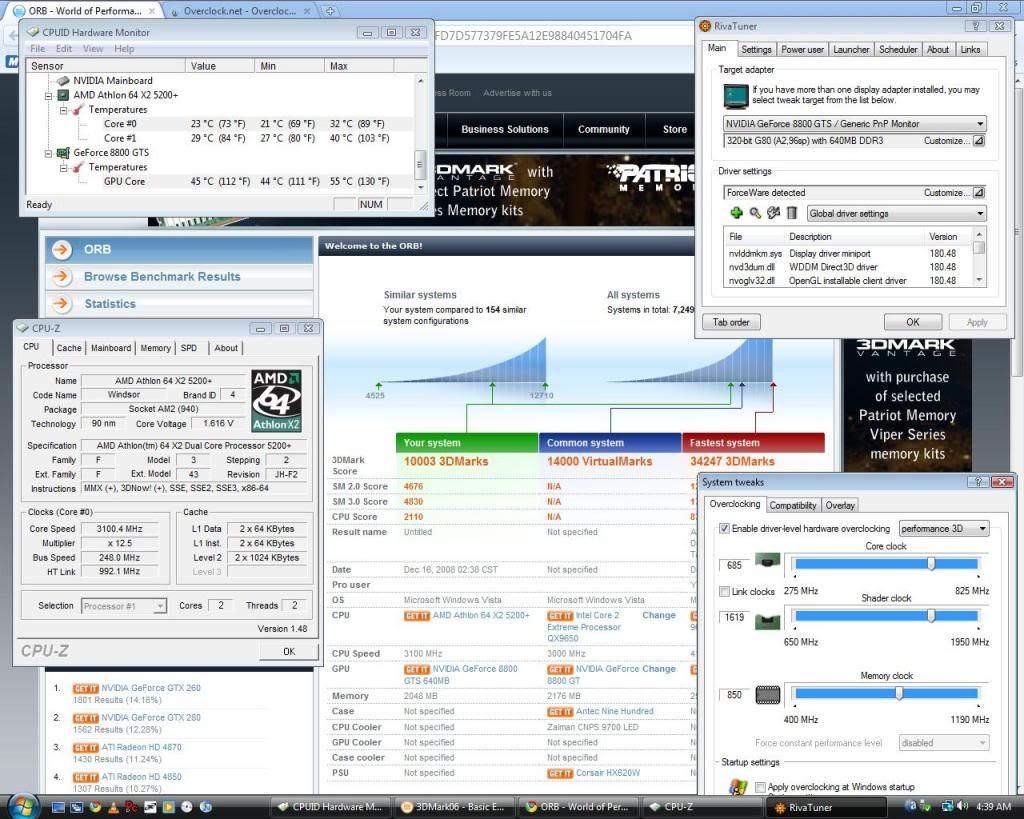Click the Shader clock card icon in System tweaks
The width and height of the screenshot is (1024, 819).
[767, 621]
